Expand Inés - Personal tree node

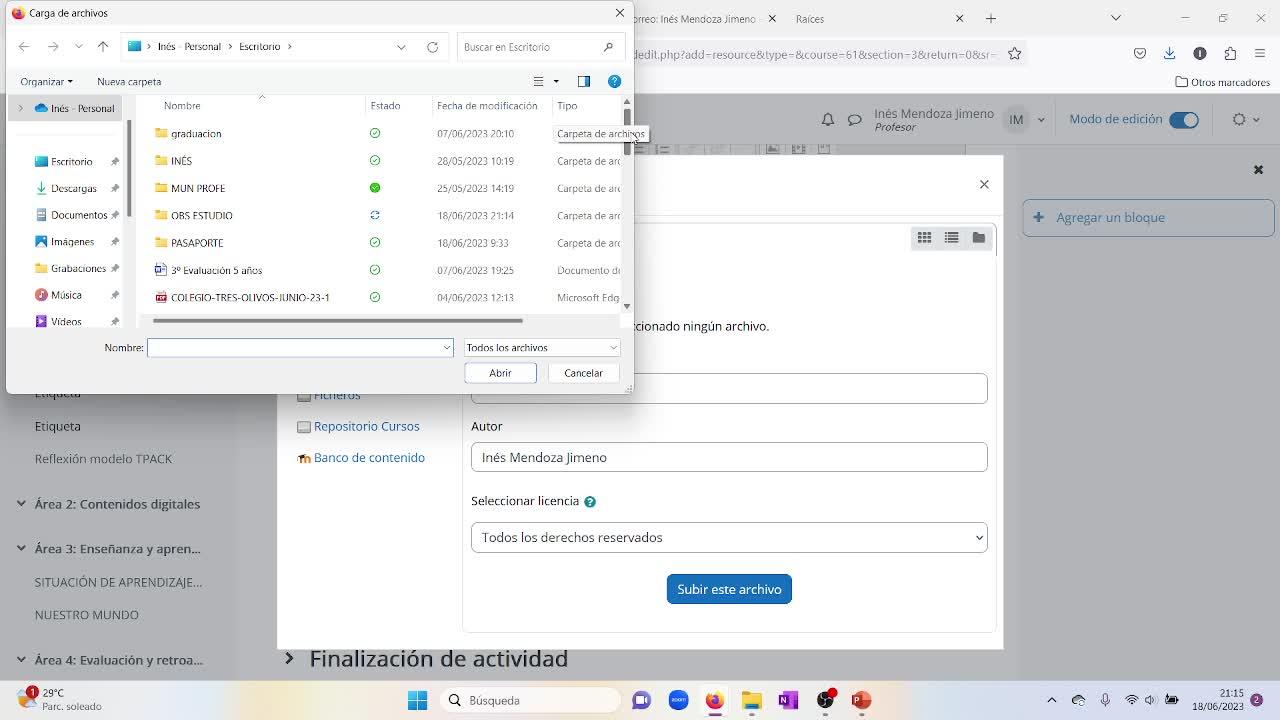(20, 108)
